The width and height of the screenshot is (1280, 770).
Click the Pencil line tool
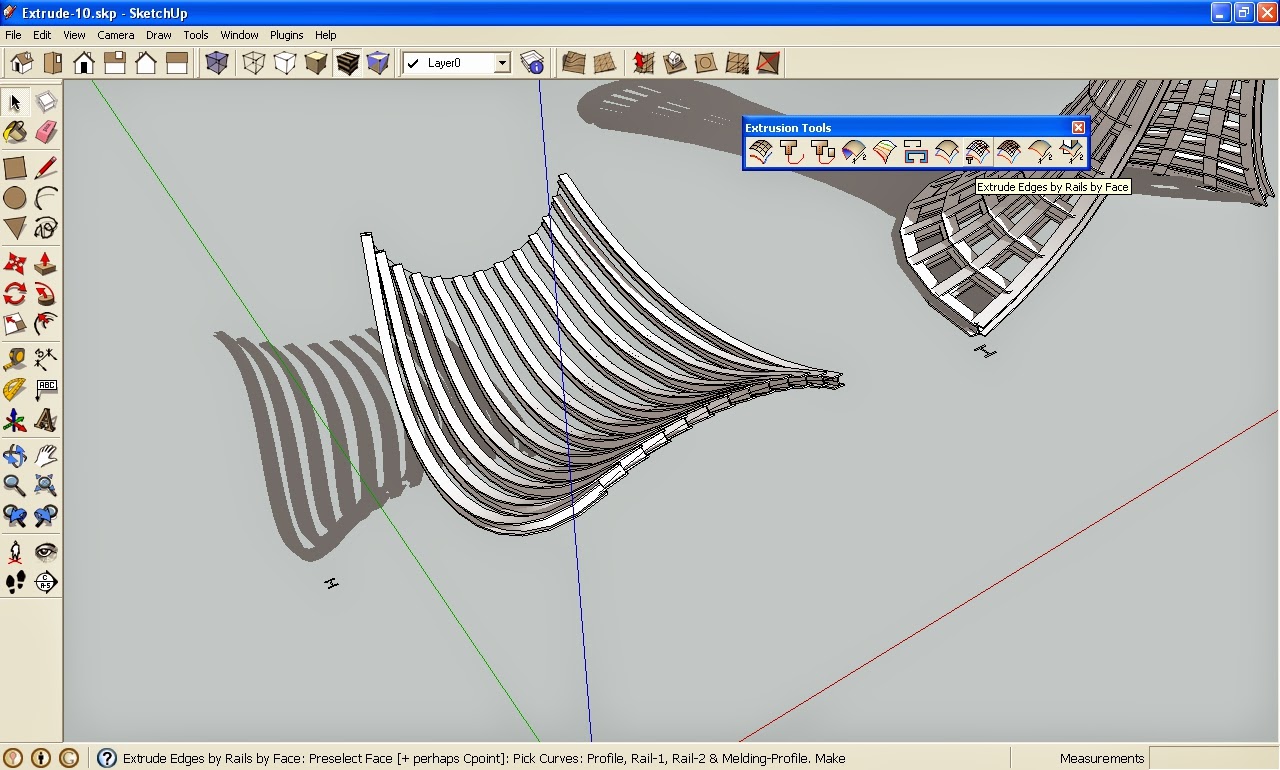[46, 168]
